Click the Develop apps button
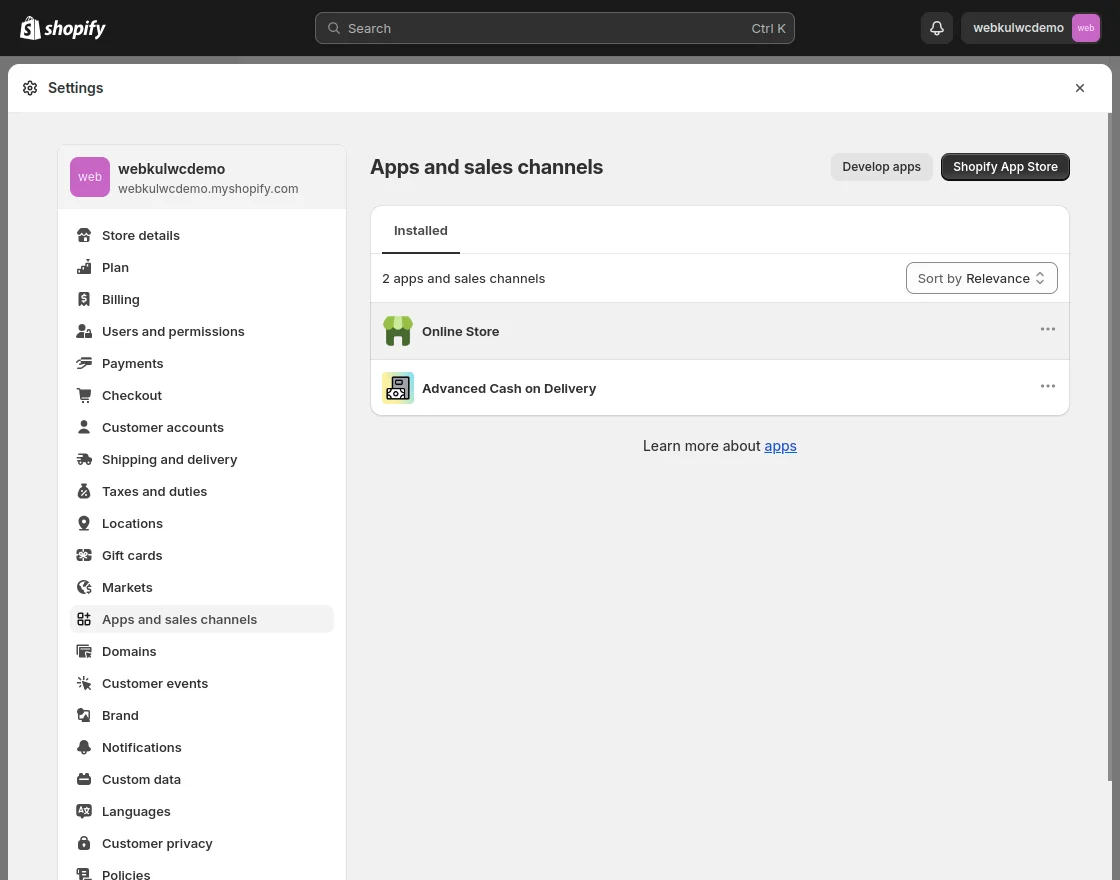The height and width of the screenshot is (880, 1120). click(881, 166)
